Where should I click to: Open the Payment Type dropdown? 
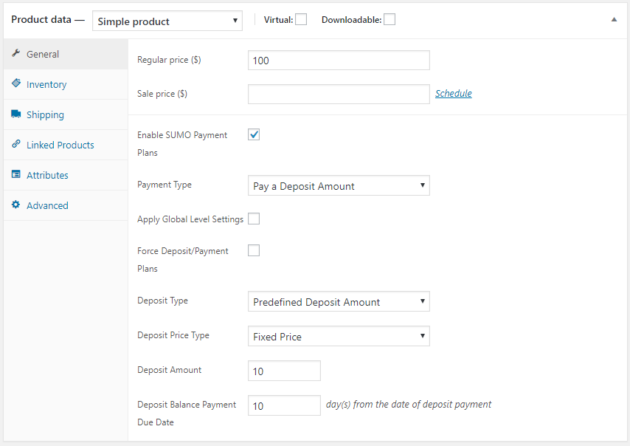click(339, 186)
